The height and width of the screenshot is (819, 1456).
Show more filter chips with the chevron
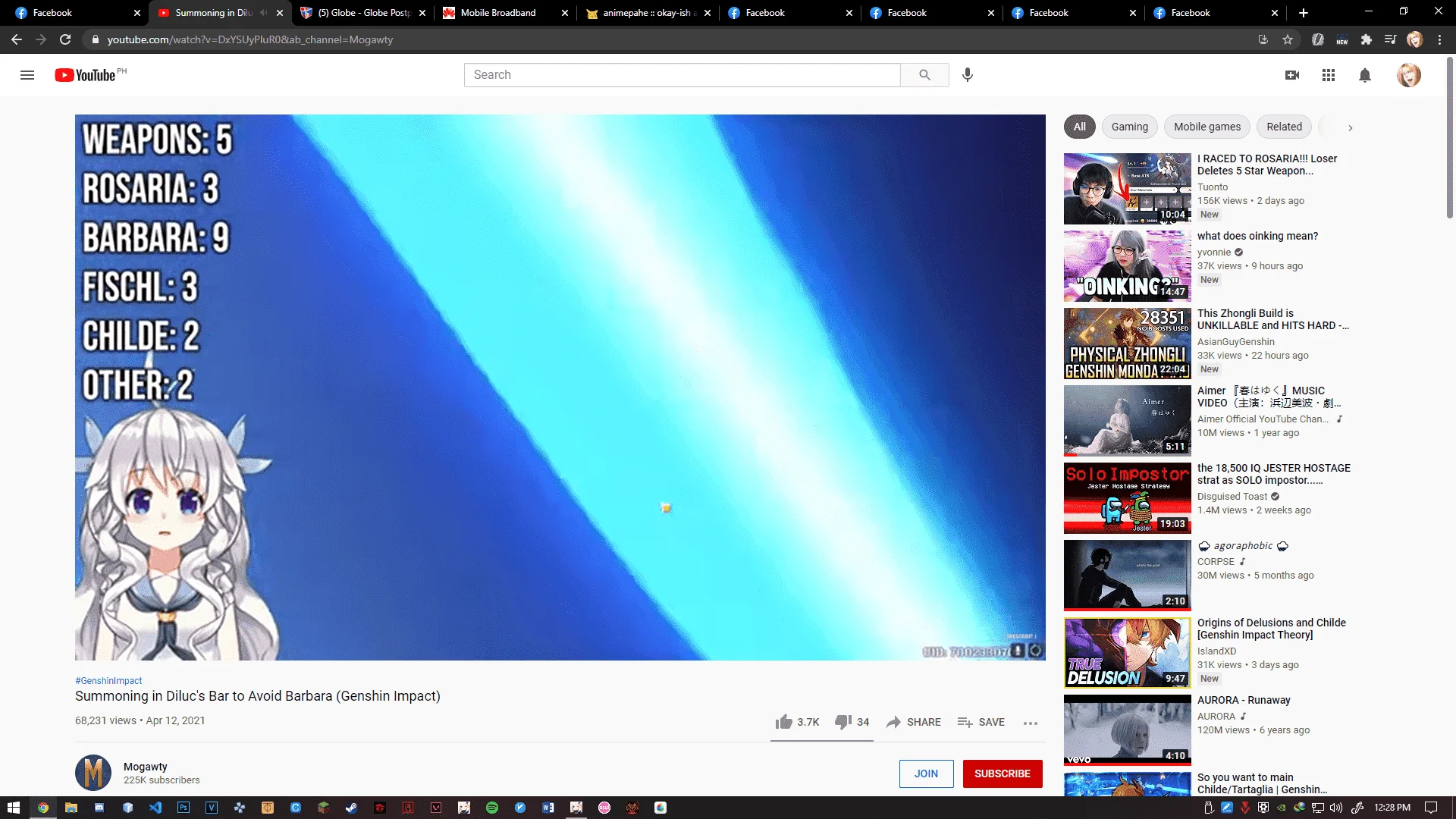(x=1350, y=127)
